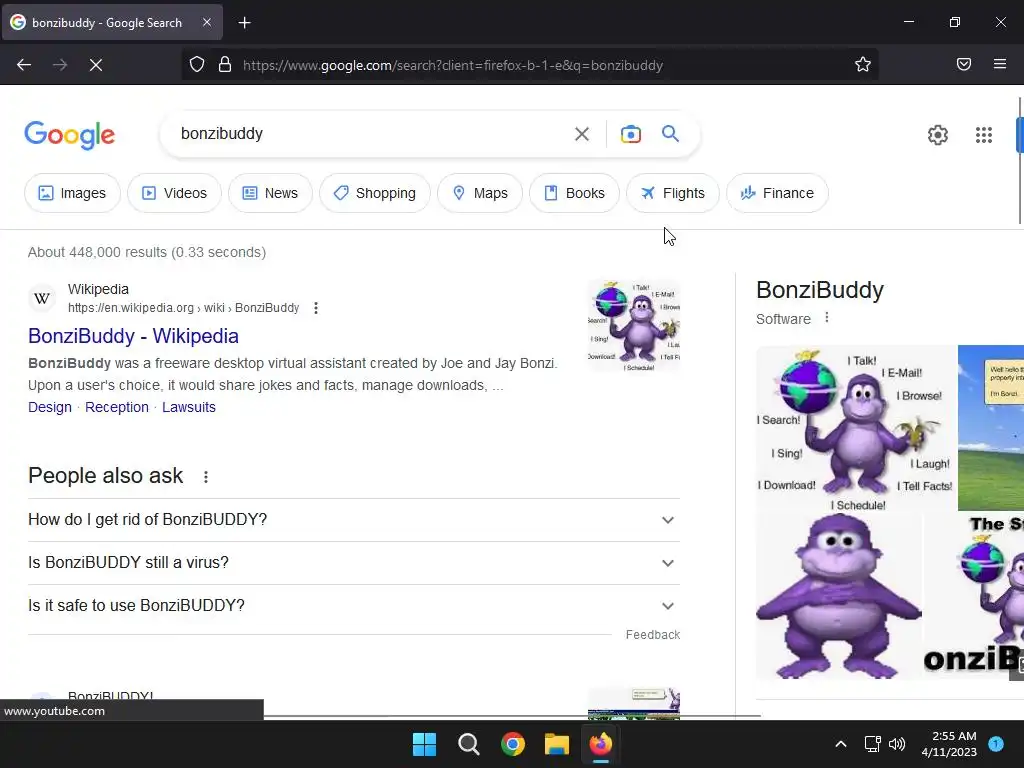The height and width of the screenshot is (768, 1024).
Task: Expand Is BonziBUDDY still a virus?
Action: 354,563
